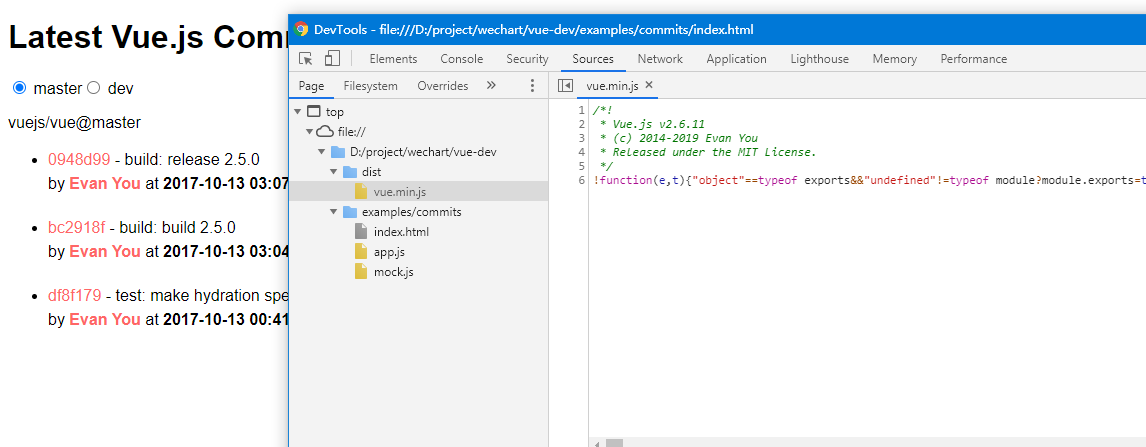Collapse the dist folder arrow
The image size is (1146, 447).
click(x=333, y=172)
